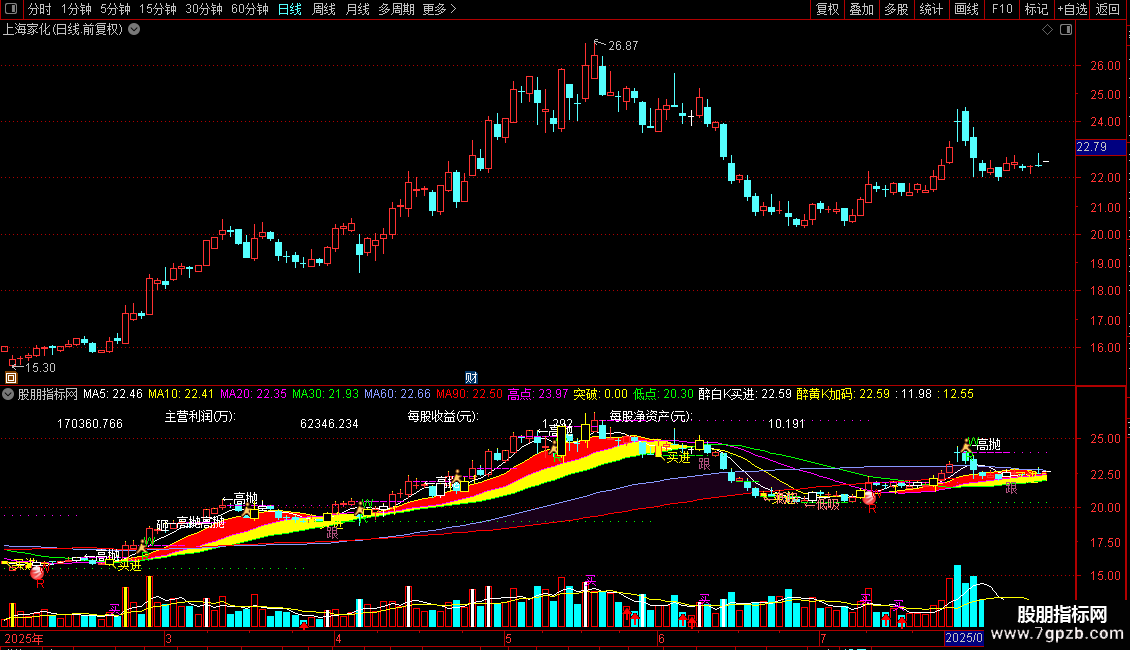Click 返回 to go back
1130x650 pixels.
pos(1108,9)
